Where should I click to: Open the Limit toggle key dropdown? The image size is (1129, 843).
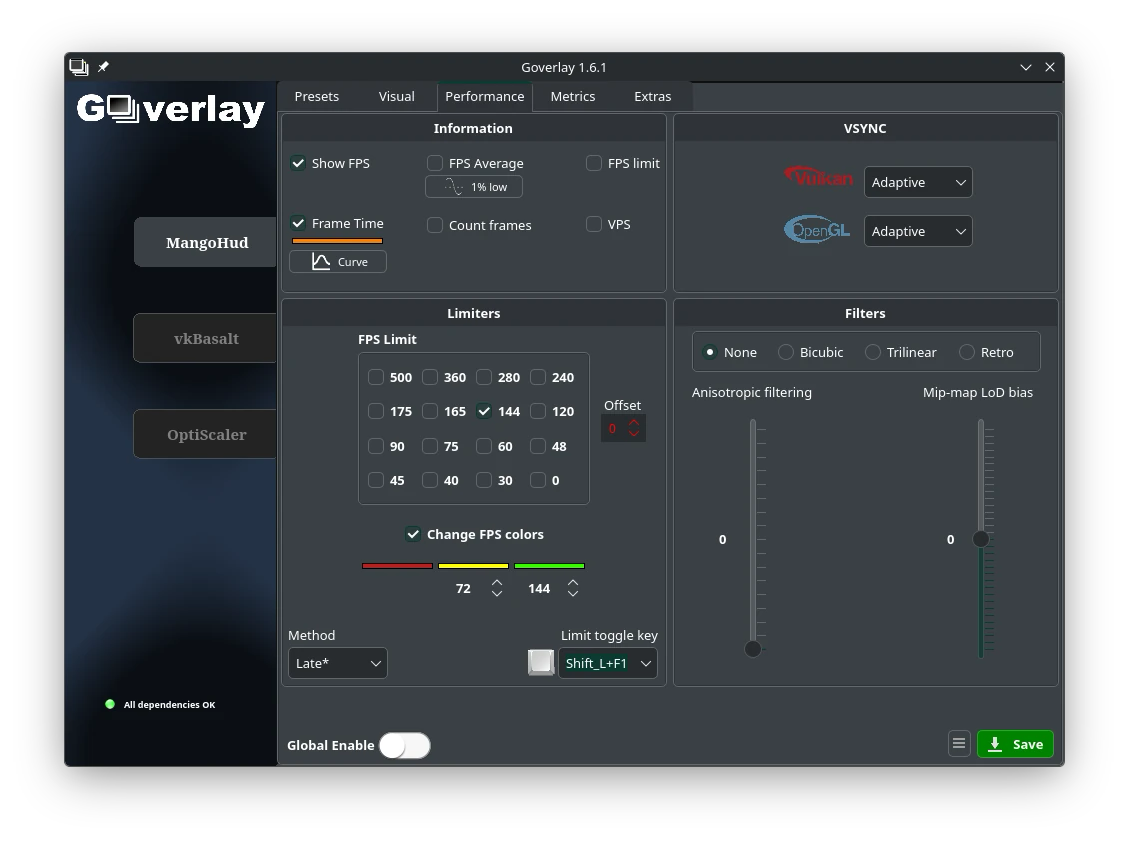[x=607, y=663]
